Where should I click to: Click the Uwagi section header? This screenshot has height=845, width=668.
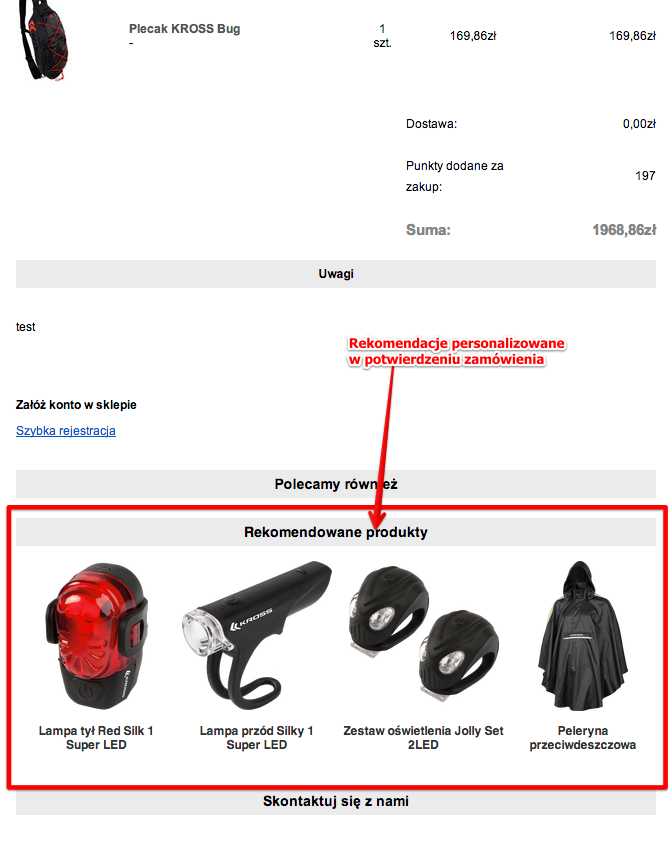click(336, 274)
